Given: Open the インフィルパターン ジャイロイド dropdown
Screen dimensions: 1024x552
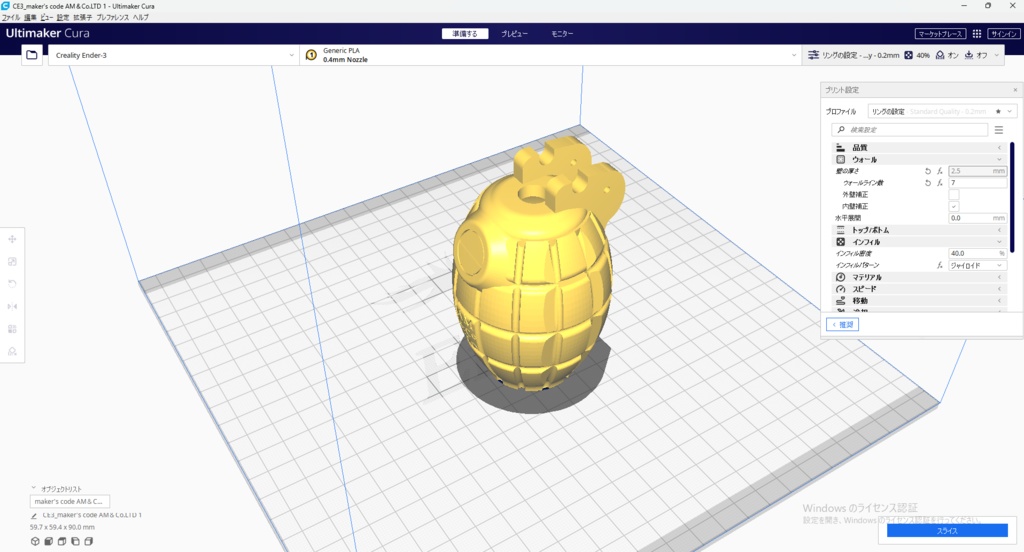Looking at the screenshot, I should point(977,265).
